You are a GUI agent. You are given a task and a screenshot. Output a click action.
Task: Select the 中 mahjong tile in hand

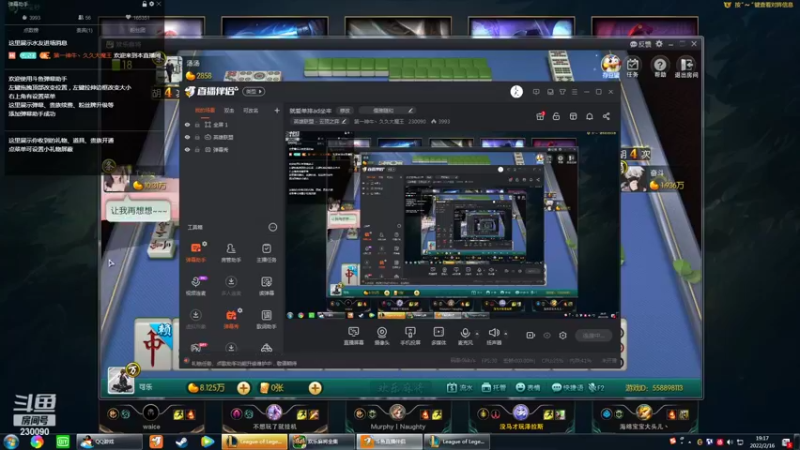[154, 344]
